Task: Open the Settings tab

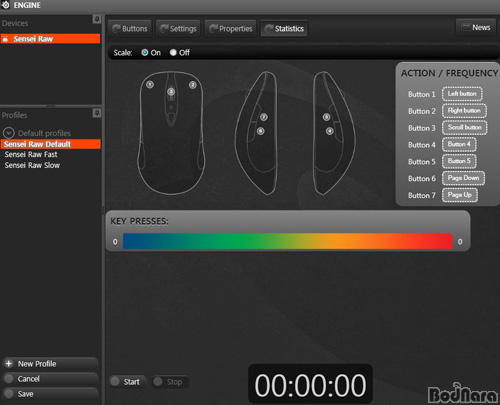Action: 178,29
